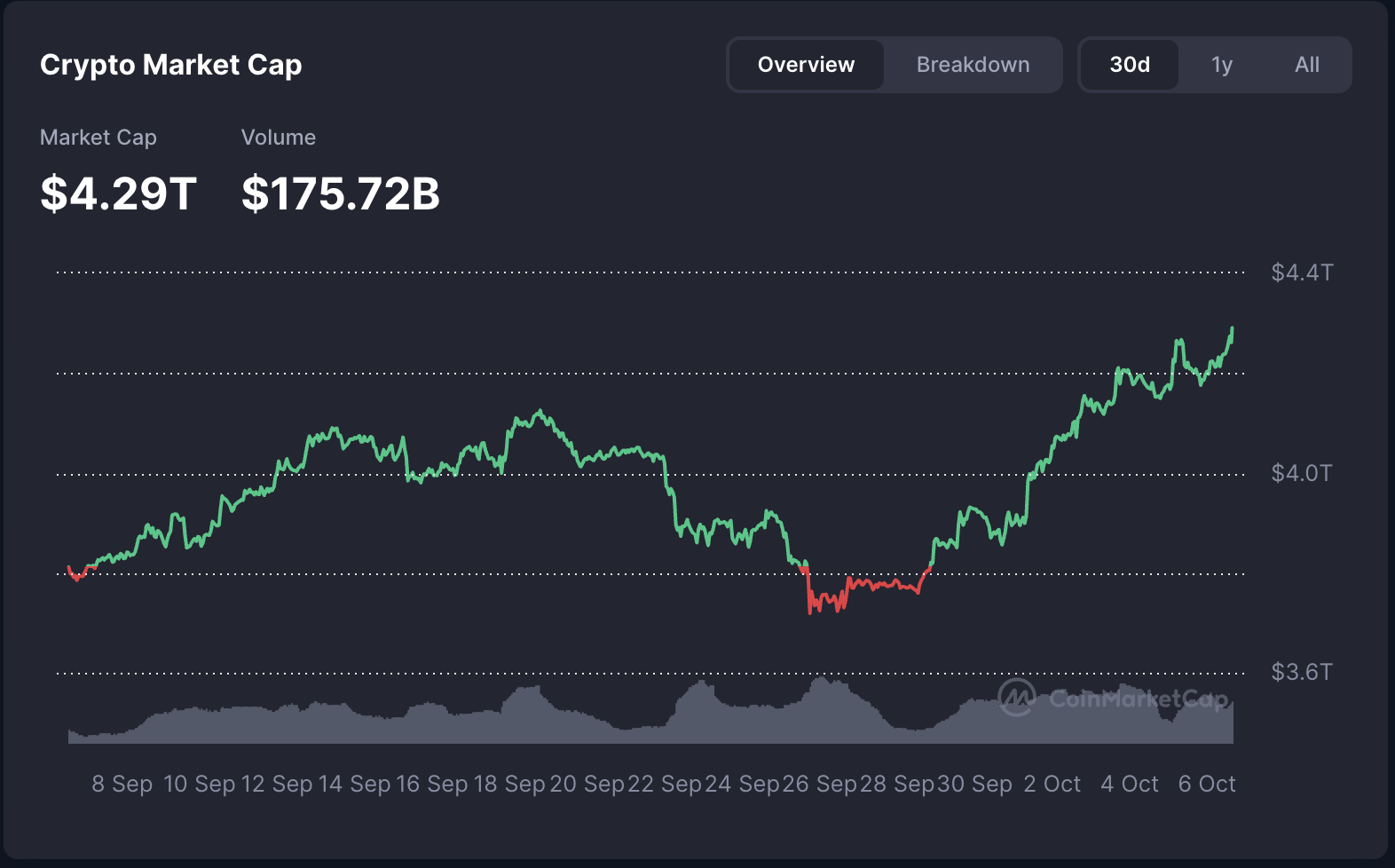Click the 6 Oct date label
1395x868 pixels.
(1207, 784)
